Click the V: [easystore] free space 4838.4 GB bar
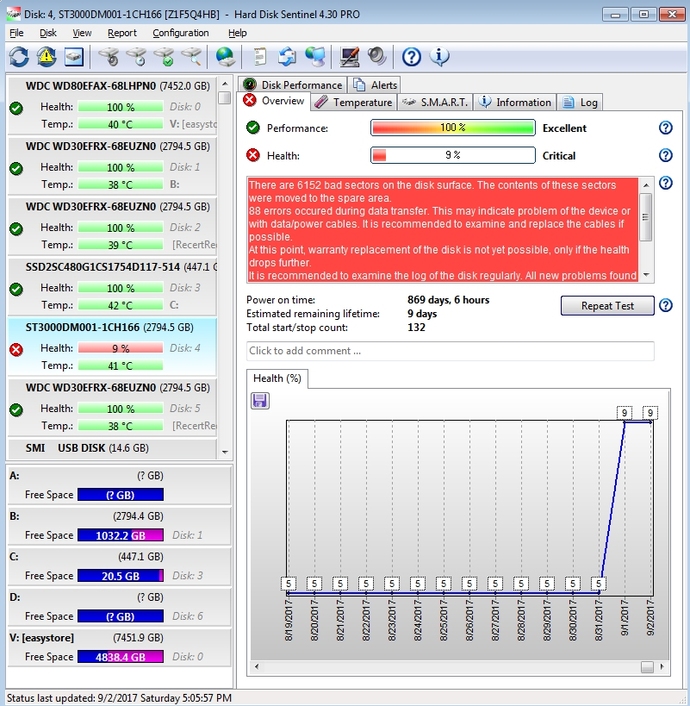690x706 pixels. pyautogui.click(x=120, y=656)
